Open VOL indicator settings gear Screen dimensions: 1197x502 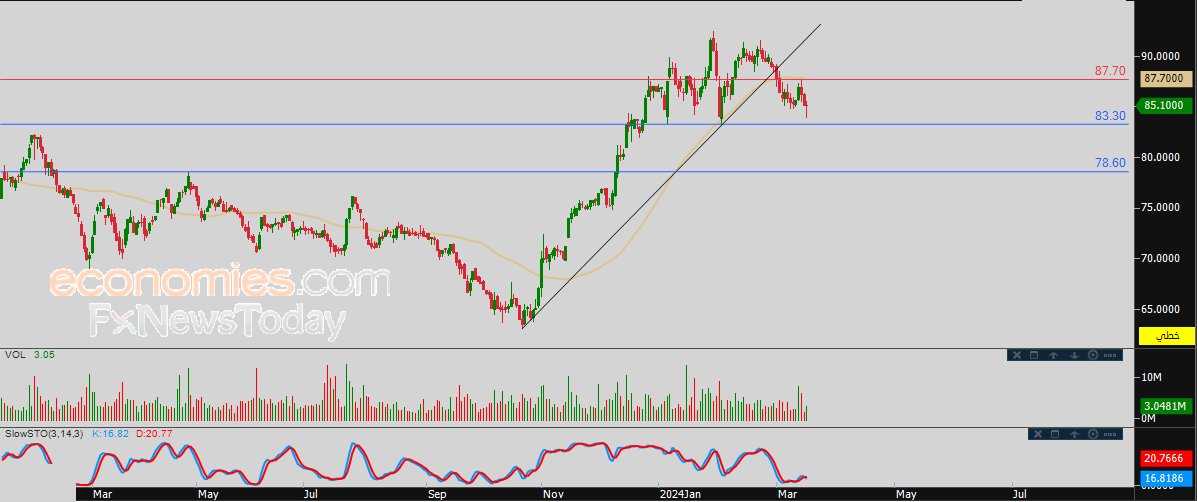point(1092,355)
